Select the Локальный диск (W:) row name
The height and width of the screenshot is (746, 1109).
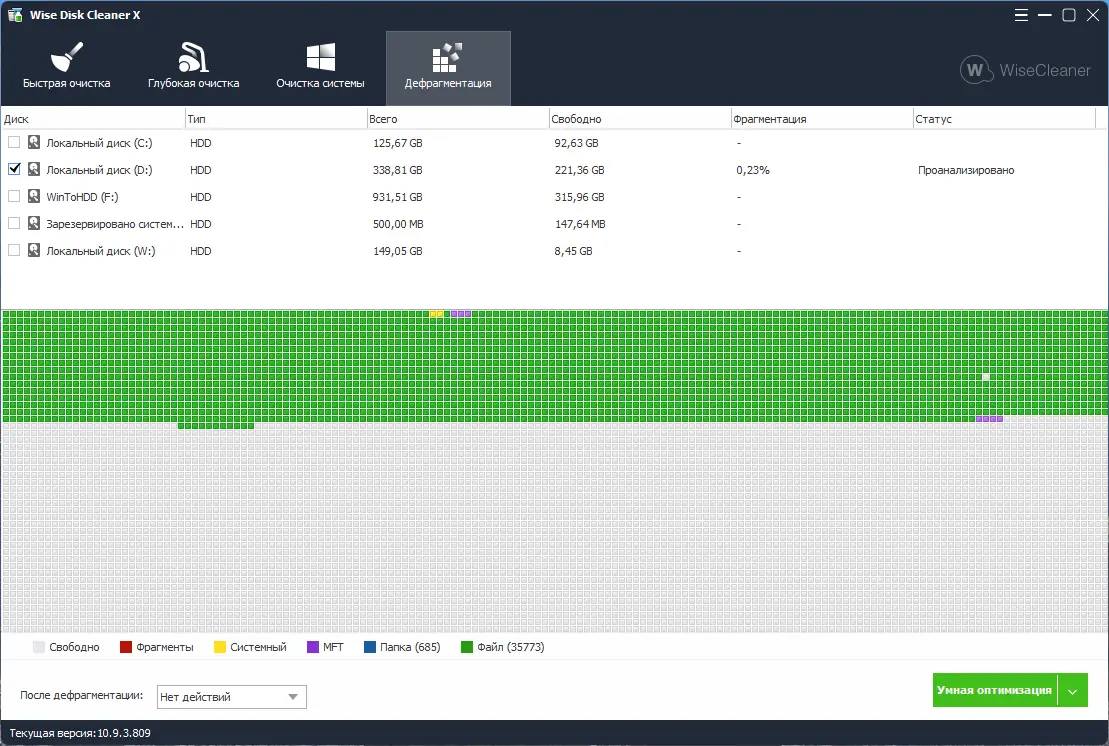(x=100, y=251)
